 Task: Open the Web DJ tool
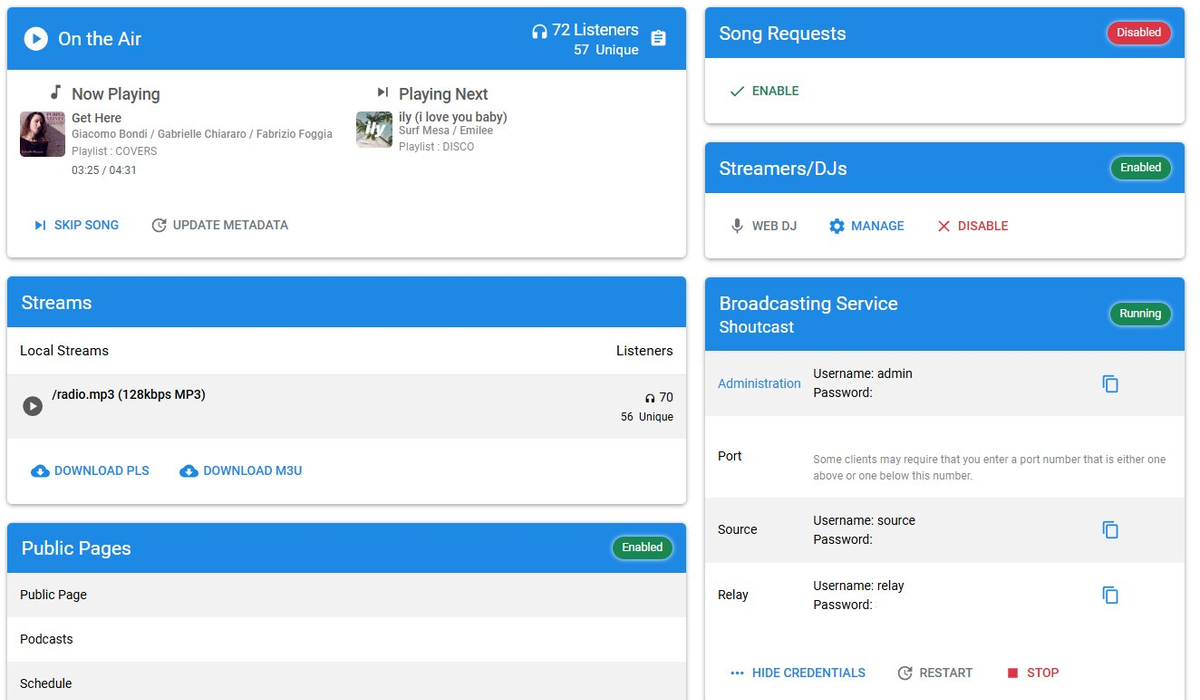[x=764, y=226]
